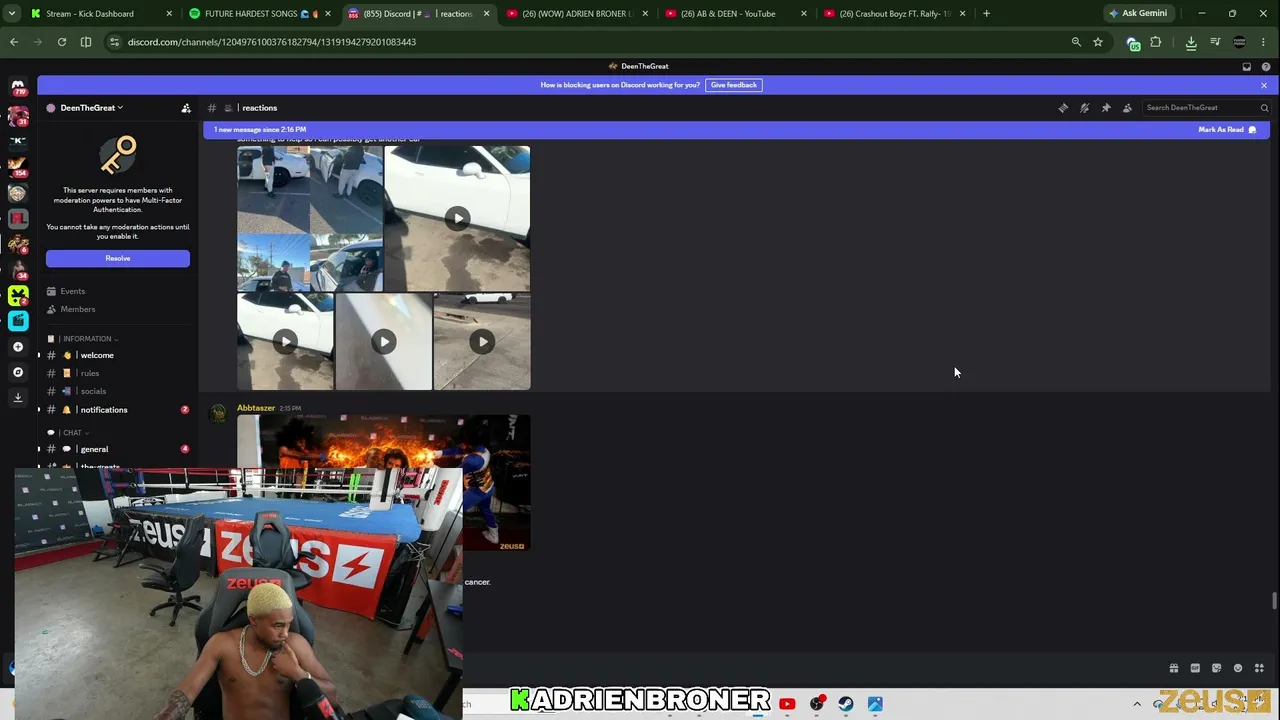Open Chrome media controls icon
This screenshot has height=720, width=1280.
pos(1215,42)
